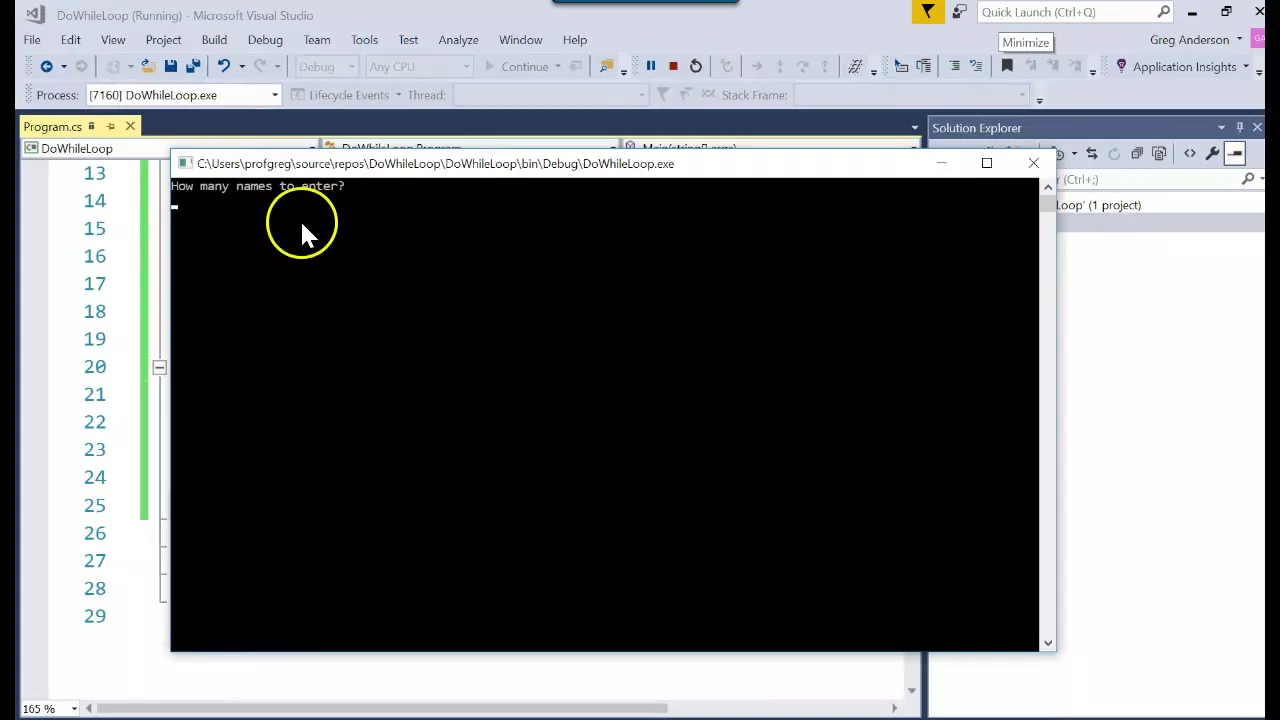Click the console window scroll down arrow
This screenshot has height=720, width=1280.
point(1048,643)
